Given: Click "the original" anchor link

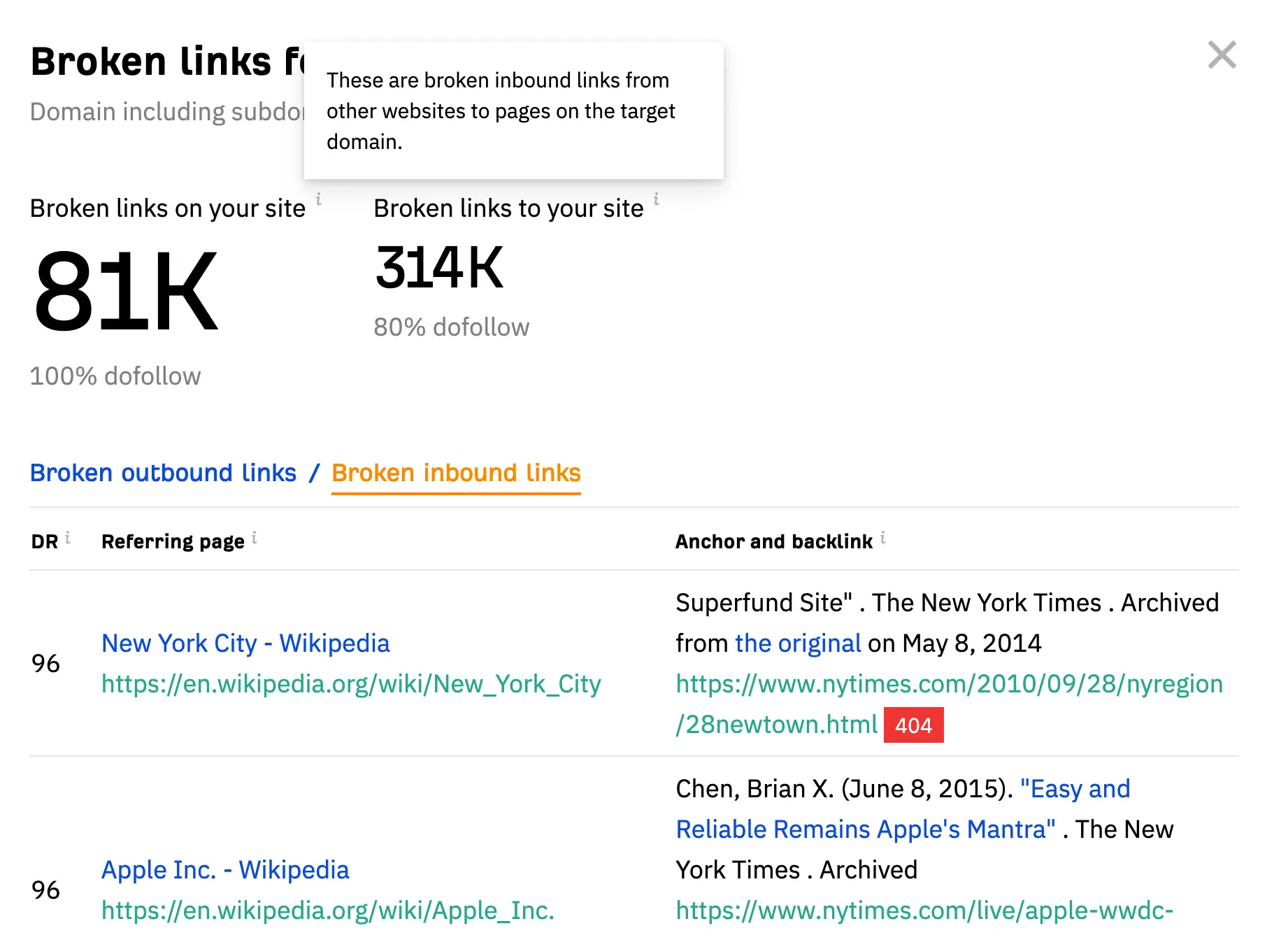Looking at the screenshot, I should click(x=798, y=643).
